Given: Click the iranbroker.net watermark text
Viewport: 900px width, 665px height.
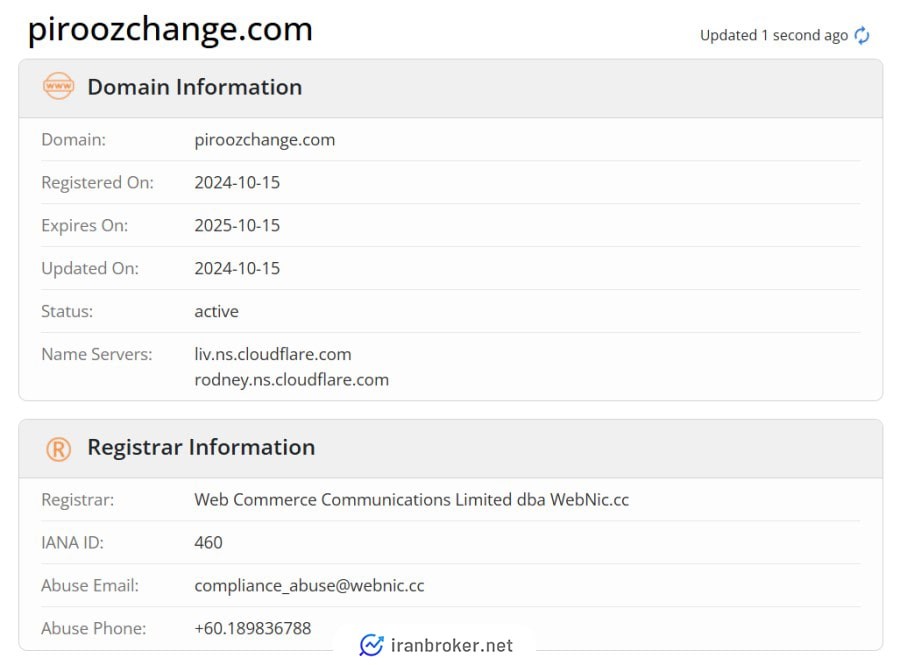Looking at the screenshot, I should point(452,645).
